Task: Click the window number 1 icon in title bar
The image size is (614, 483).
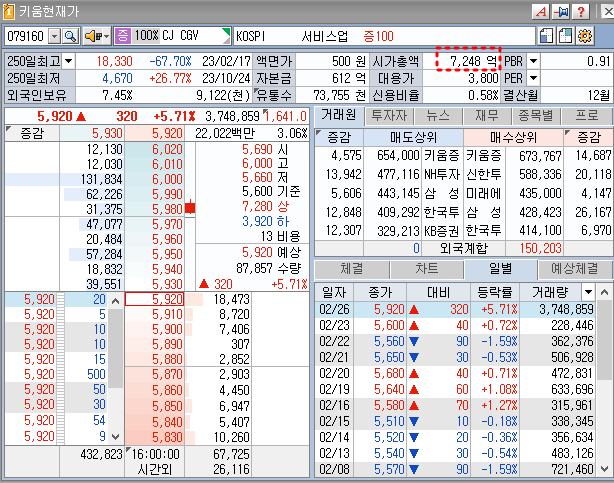Action: click(x=9, y=11)
